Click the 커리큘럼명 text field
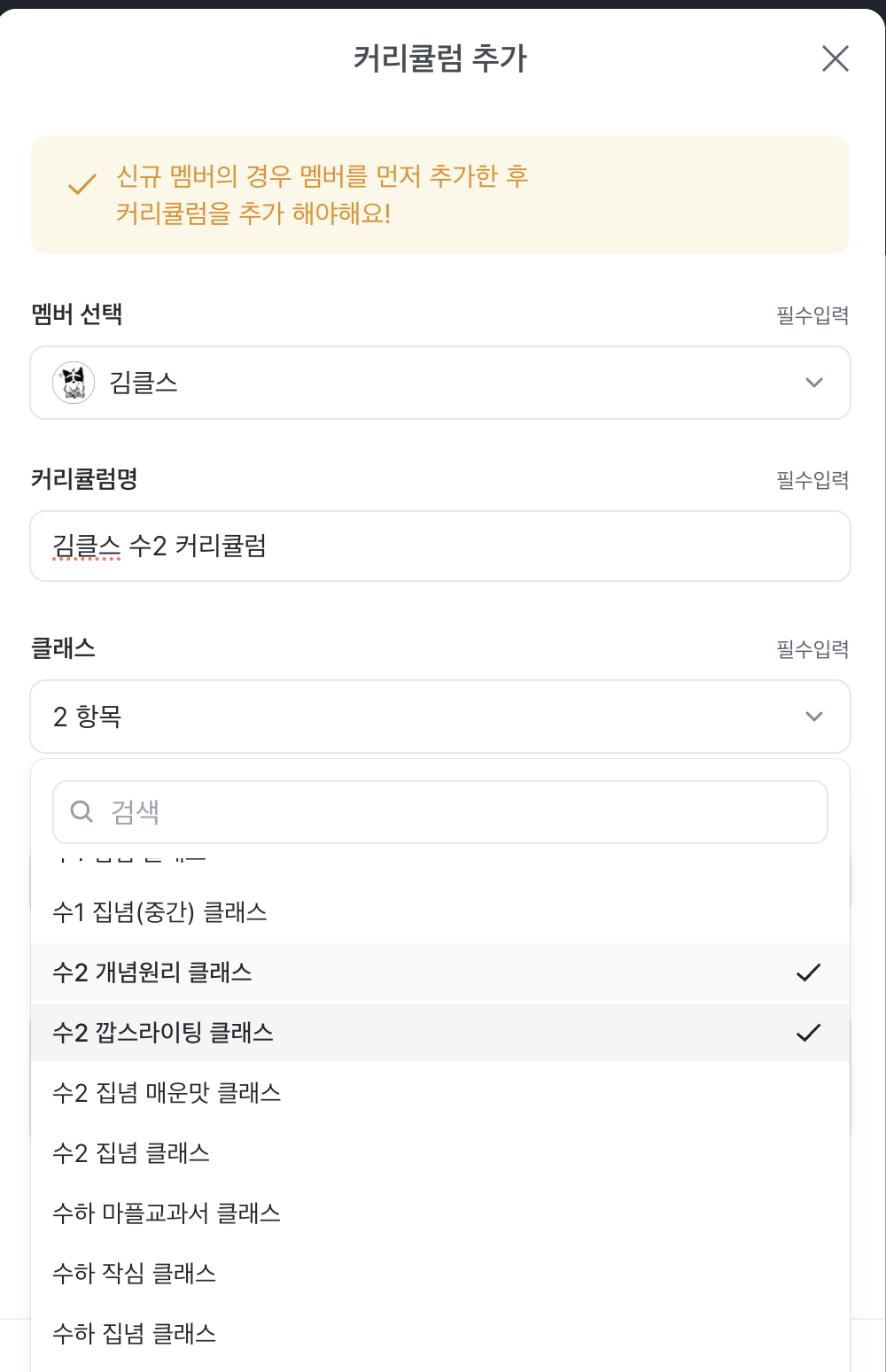The height and width of the screenshot is (1372, 886). [440, 546]
